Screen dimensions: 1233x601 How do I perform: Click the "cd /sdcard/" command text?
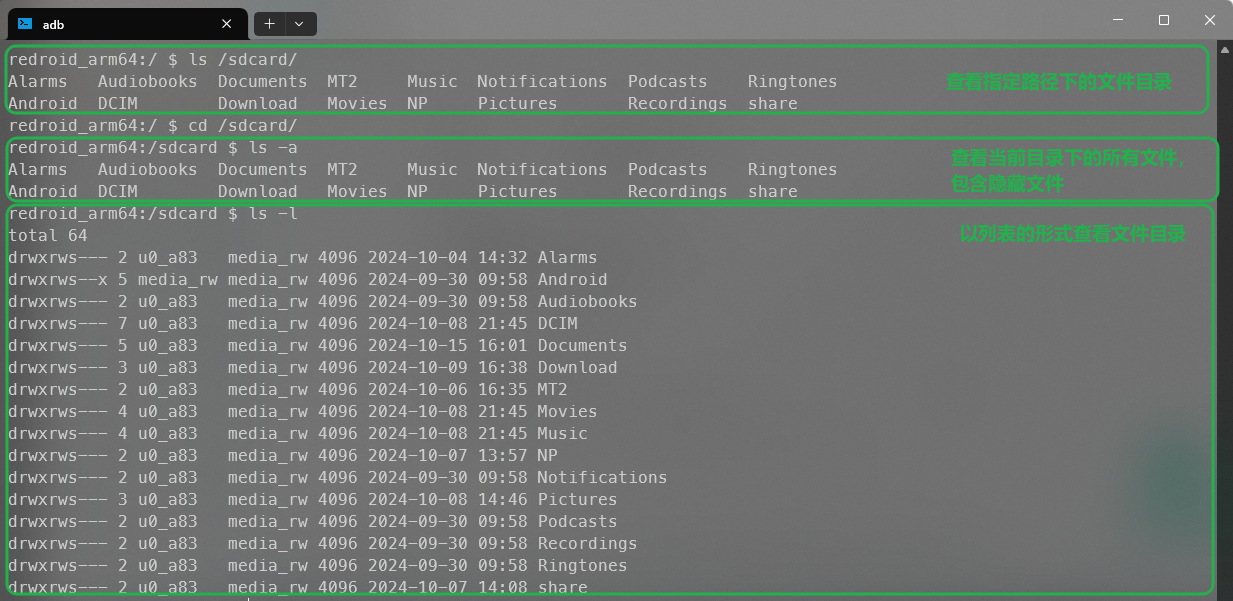[x=243, y=125]
